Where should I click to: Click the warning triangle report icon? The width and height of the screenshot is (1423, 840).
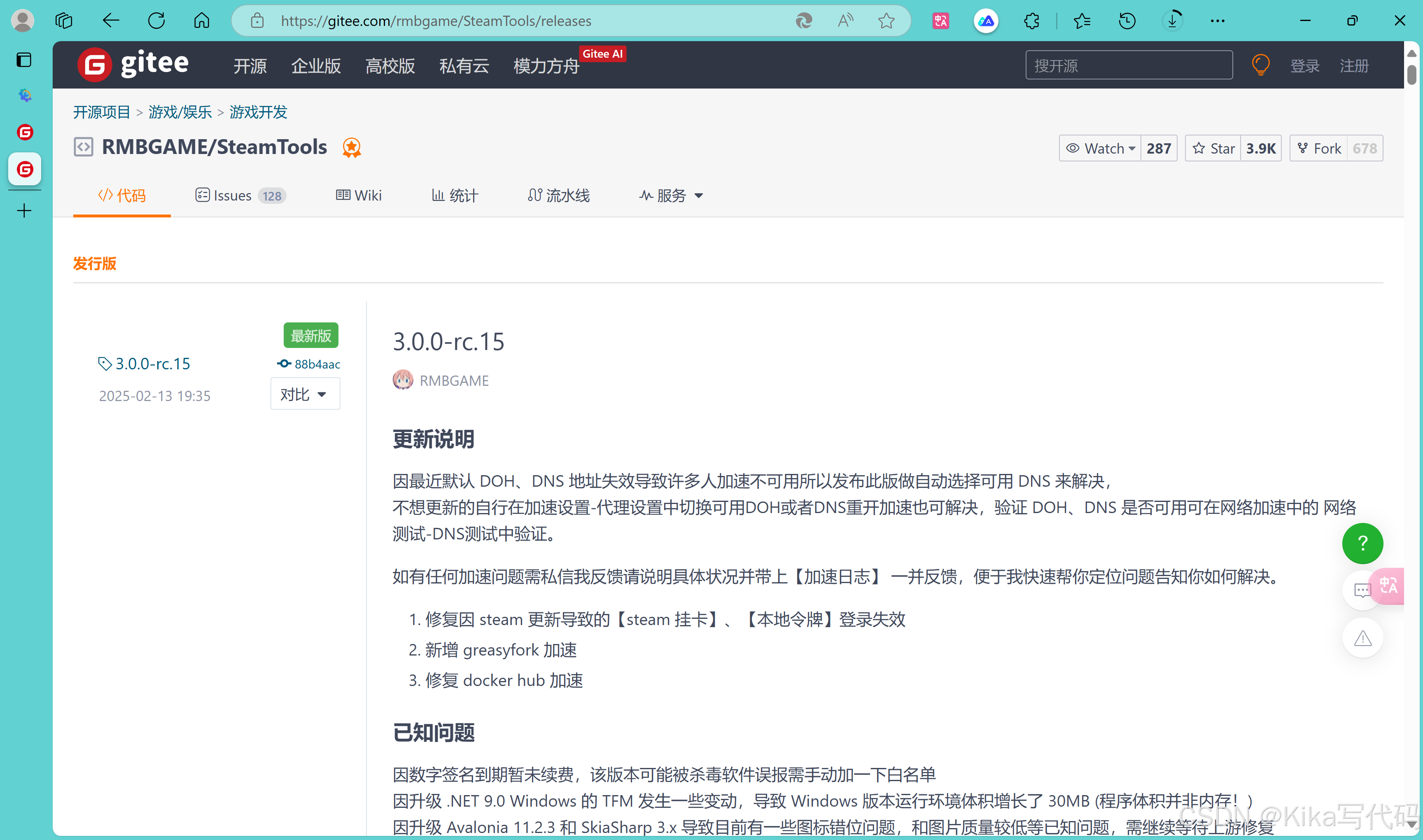tap(1362, 639)
